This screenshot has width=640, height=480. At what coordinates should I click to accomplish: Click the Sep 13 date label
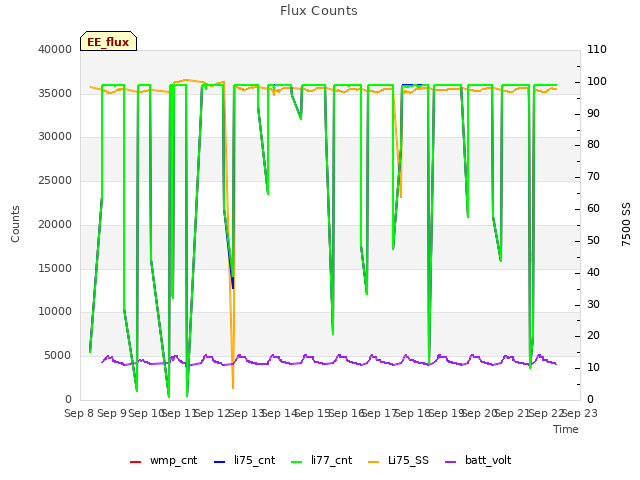tap(247, 413)
